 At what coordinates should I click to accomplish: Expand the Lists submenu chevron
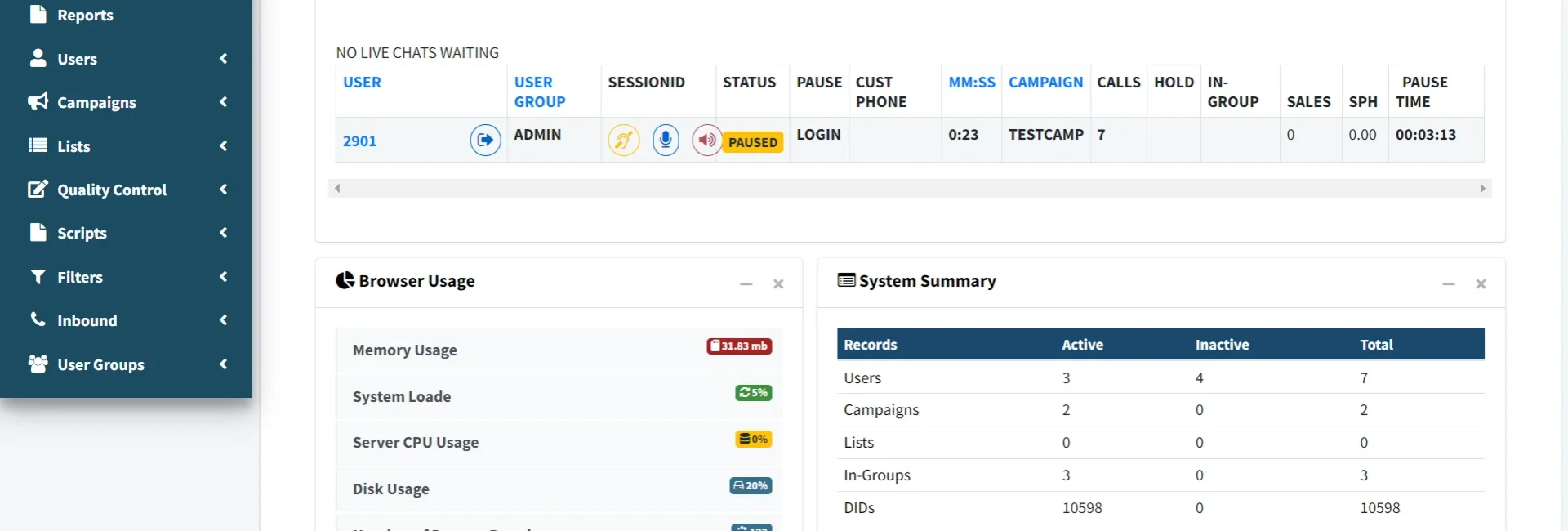click(x=223, y=146)
